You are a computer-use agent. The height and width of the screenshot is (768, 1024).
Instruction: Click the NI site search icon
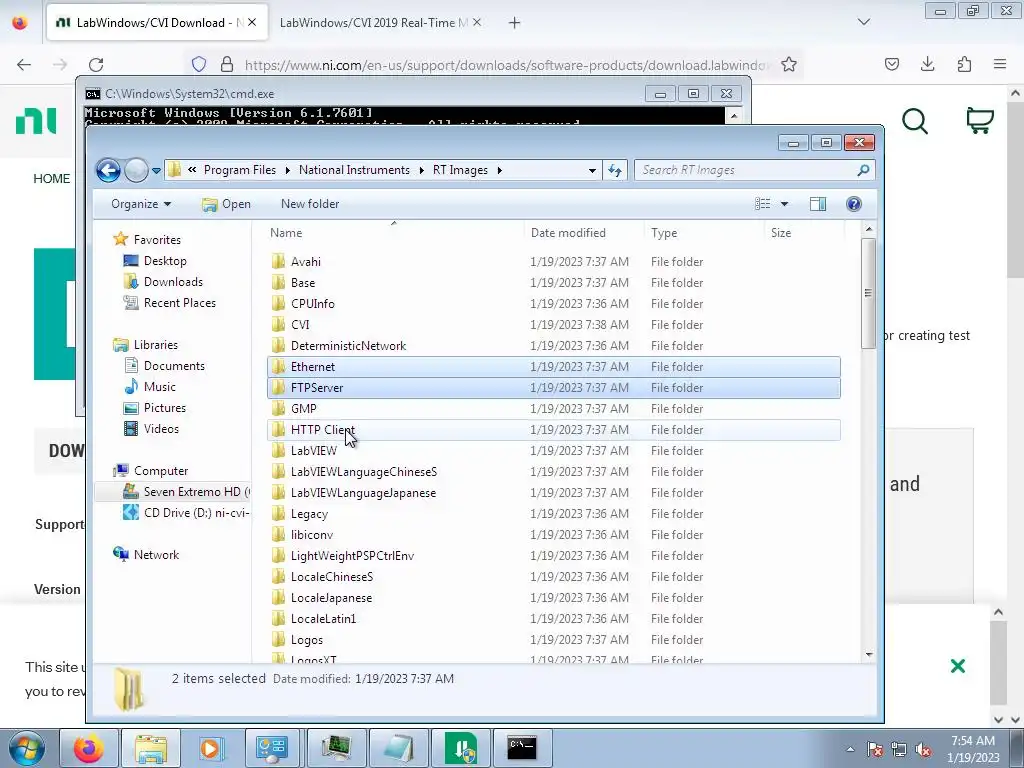(x=914, y=121)
